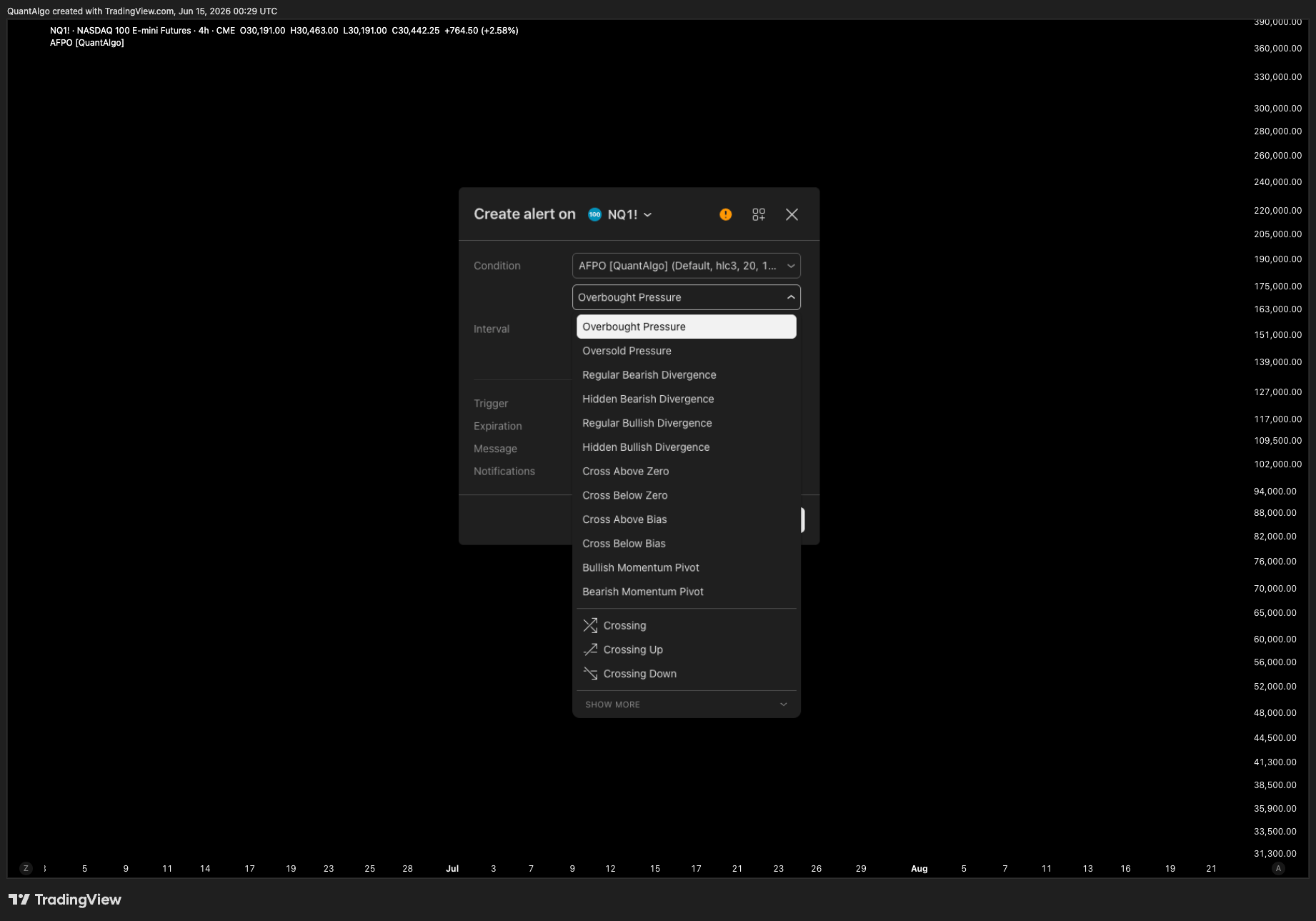Choose the Crossing Up arrow icon
Screen dimensions: 1316x921
(590, 649)
